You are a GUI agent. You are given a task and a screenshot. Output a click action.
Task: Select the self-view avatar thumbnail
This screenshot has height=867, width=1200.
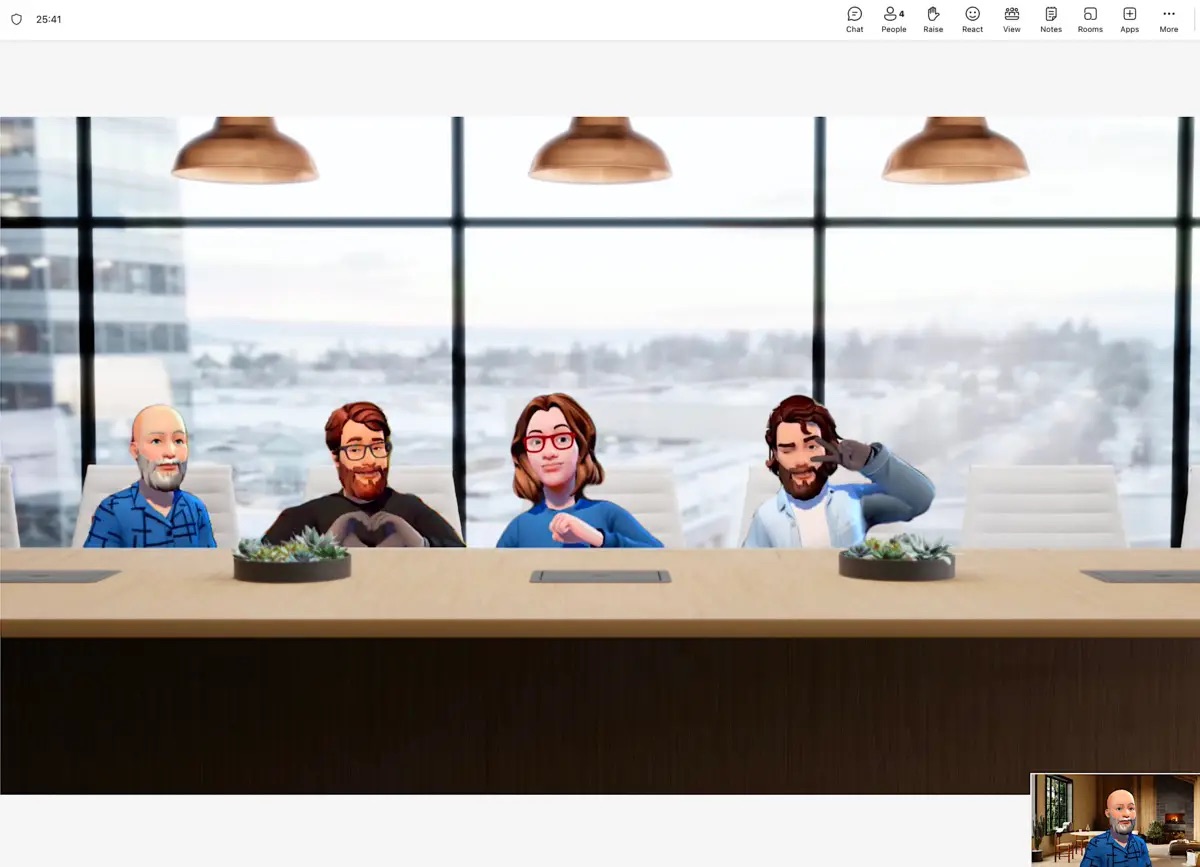pos(1115,820)
